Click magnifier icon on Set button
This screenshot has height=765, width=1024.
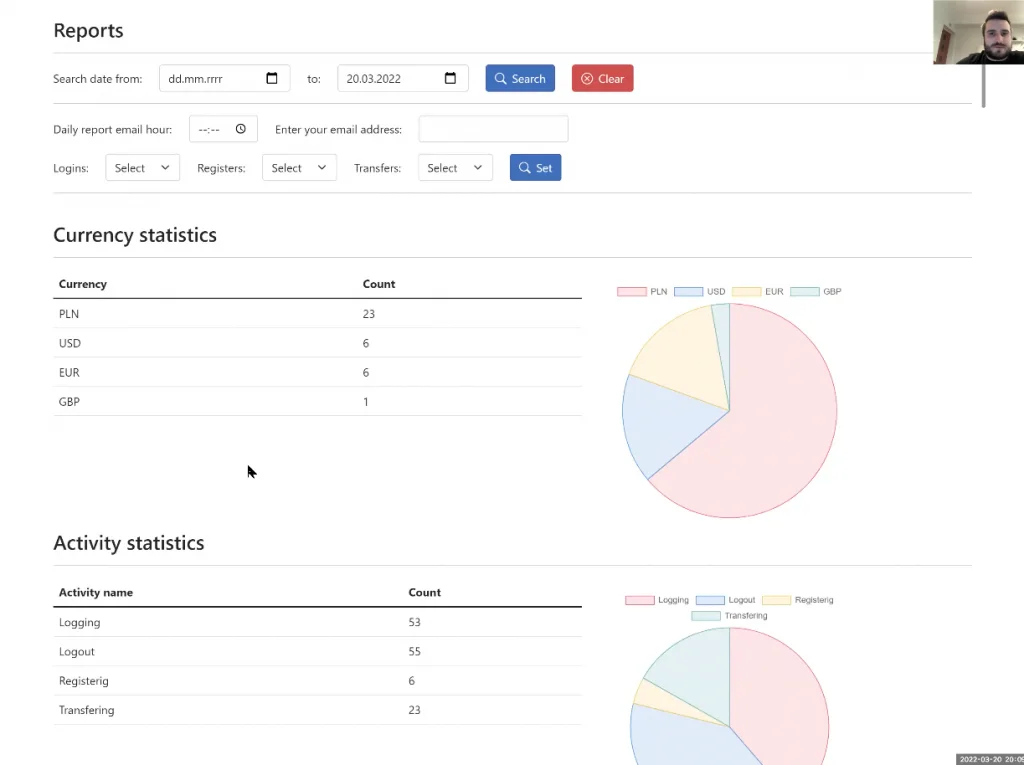click(524, 168)
